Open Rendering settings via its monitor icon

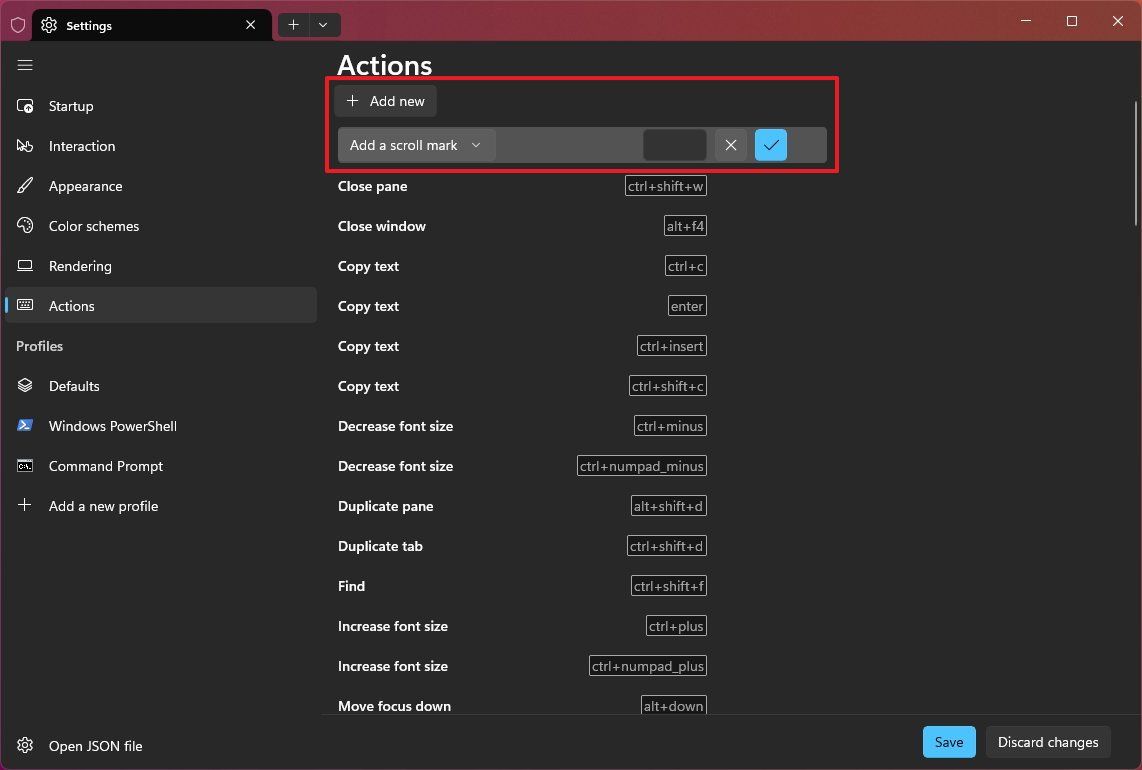point(25,265)
